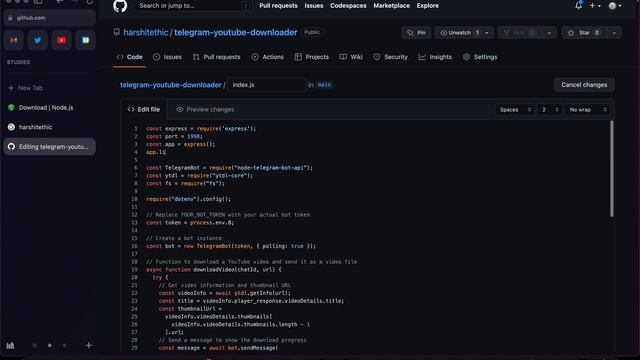Switch to harshitethic sidebar tab

coord(49,127)
